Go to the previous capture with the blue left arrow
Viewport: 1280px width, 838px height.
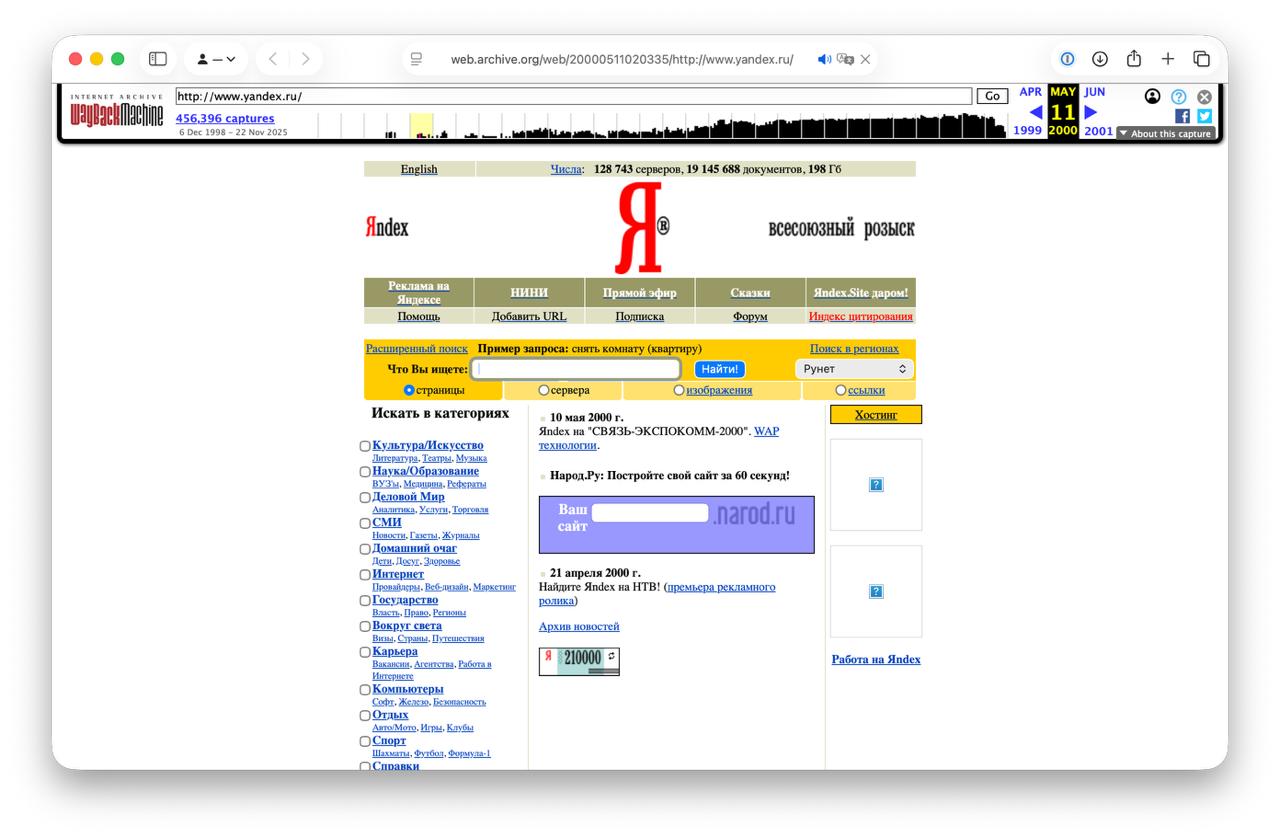[1036, 112]
